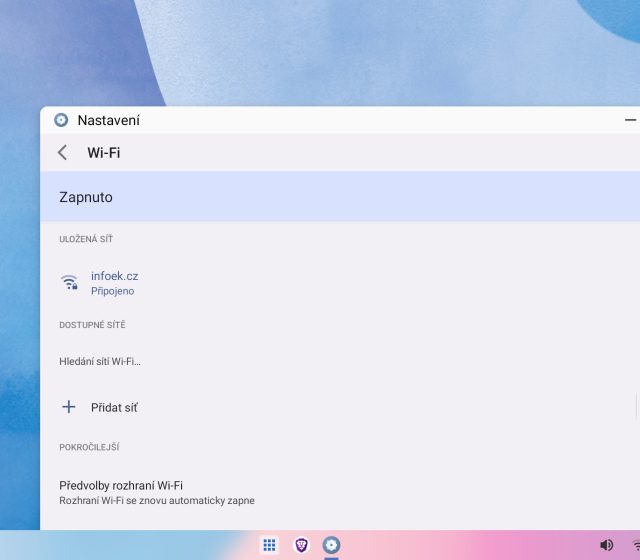Click the plus icon next to Přidat síť
Image resolution: width=640 pixels, height=560 pixels.
coord(69,407)
